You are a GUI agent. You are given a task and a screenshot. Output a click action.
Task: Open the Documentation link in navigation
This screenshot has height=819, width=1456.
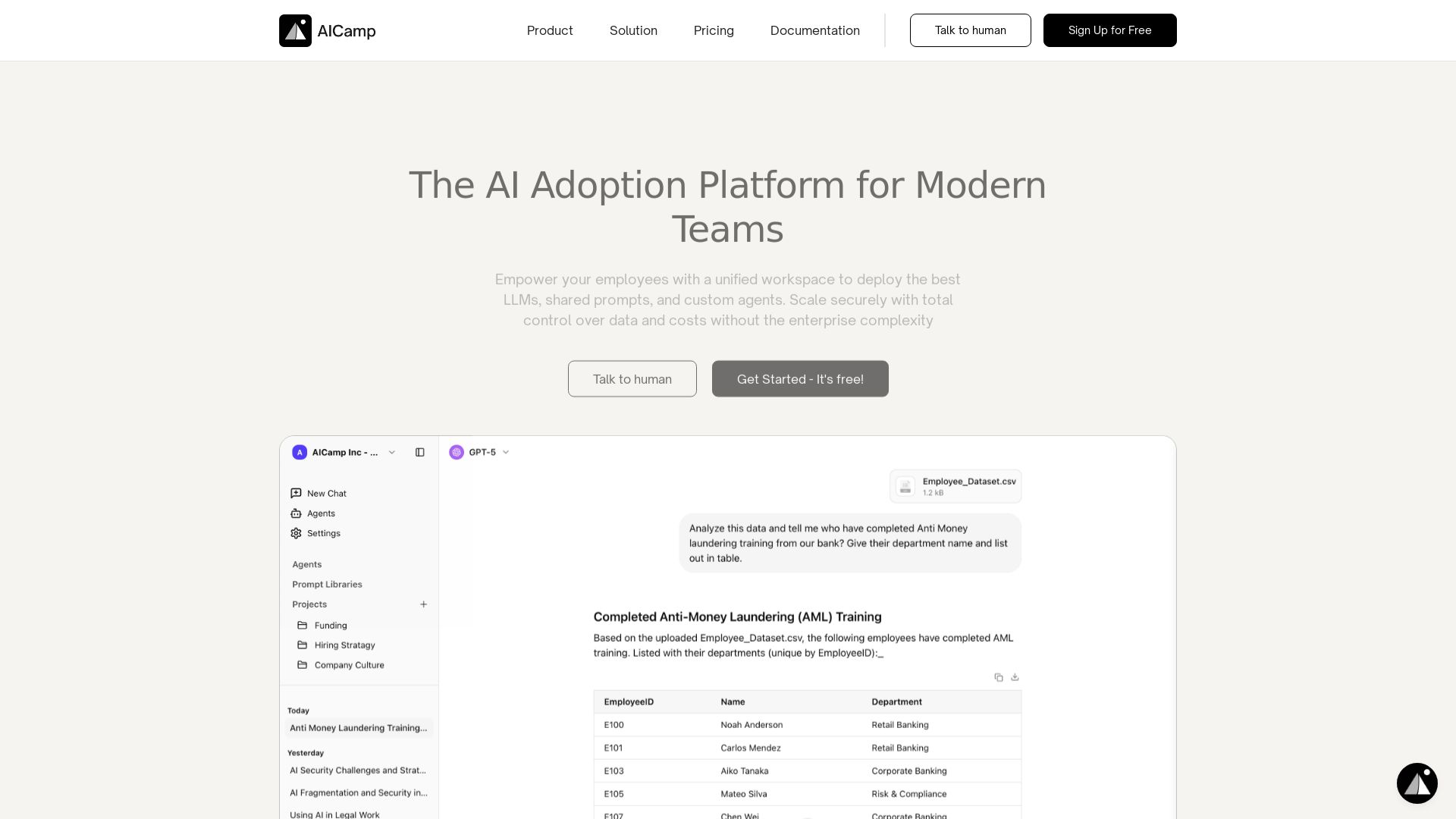click(x=815, y=30)
